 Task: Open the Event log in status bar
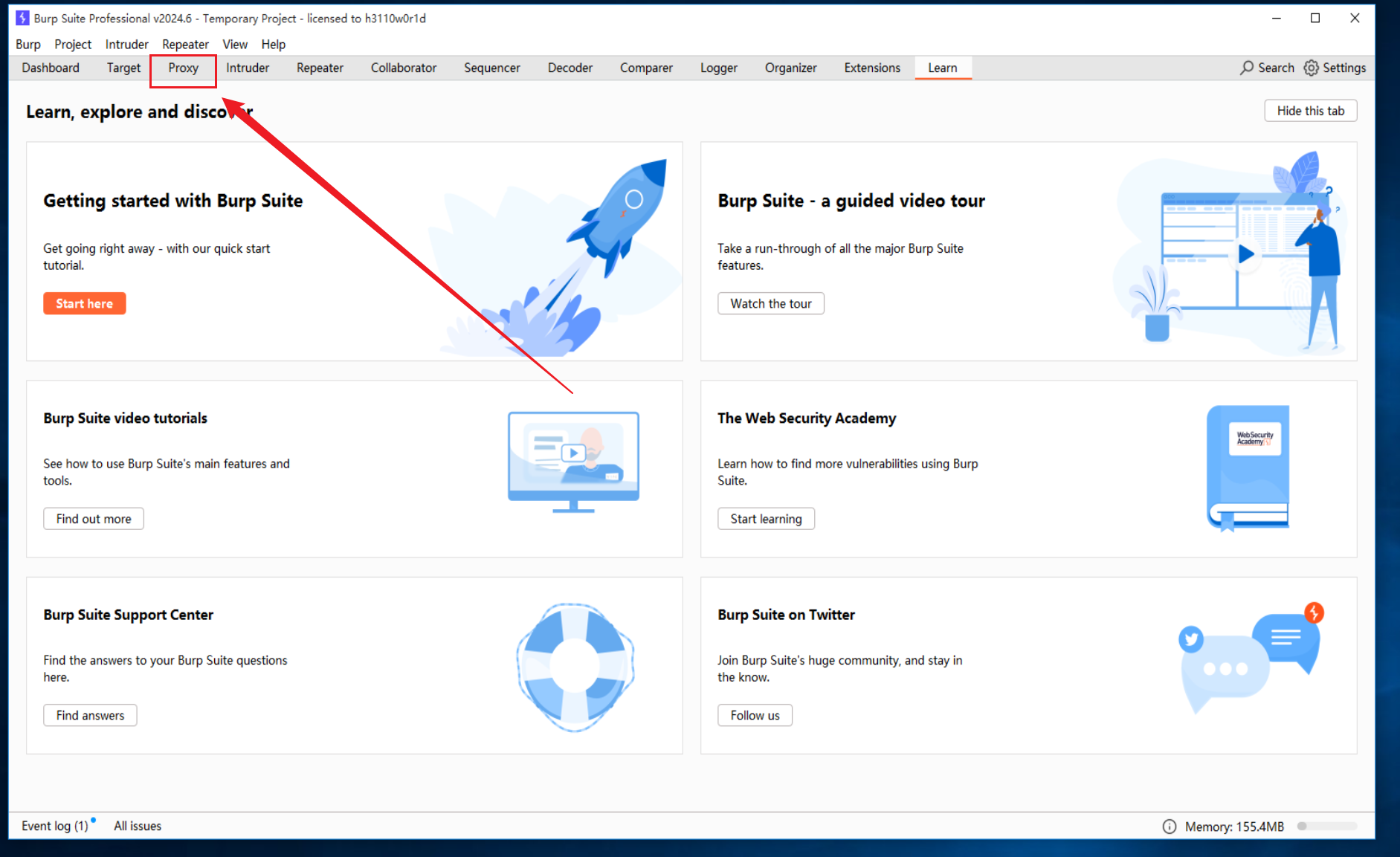pos(55,826)
